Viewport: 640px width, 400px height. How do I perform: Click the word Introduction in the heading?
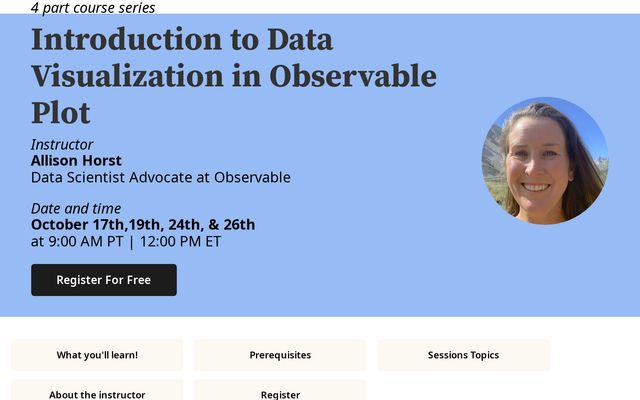(127, 39)
